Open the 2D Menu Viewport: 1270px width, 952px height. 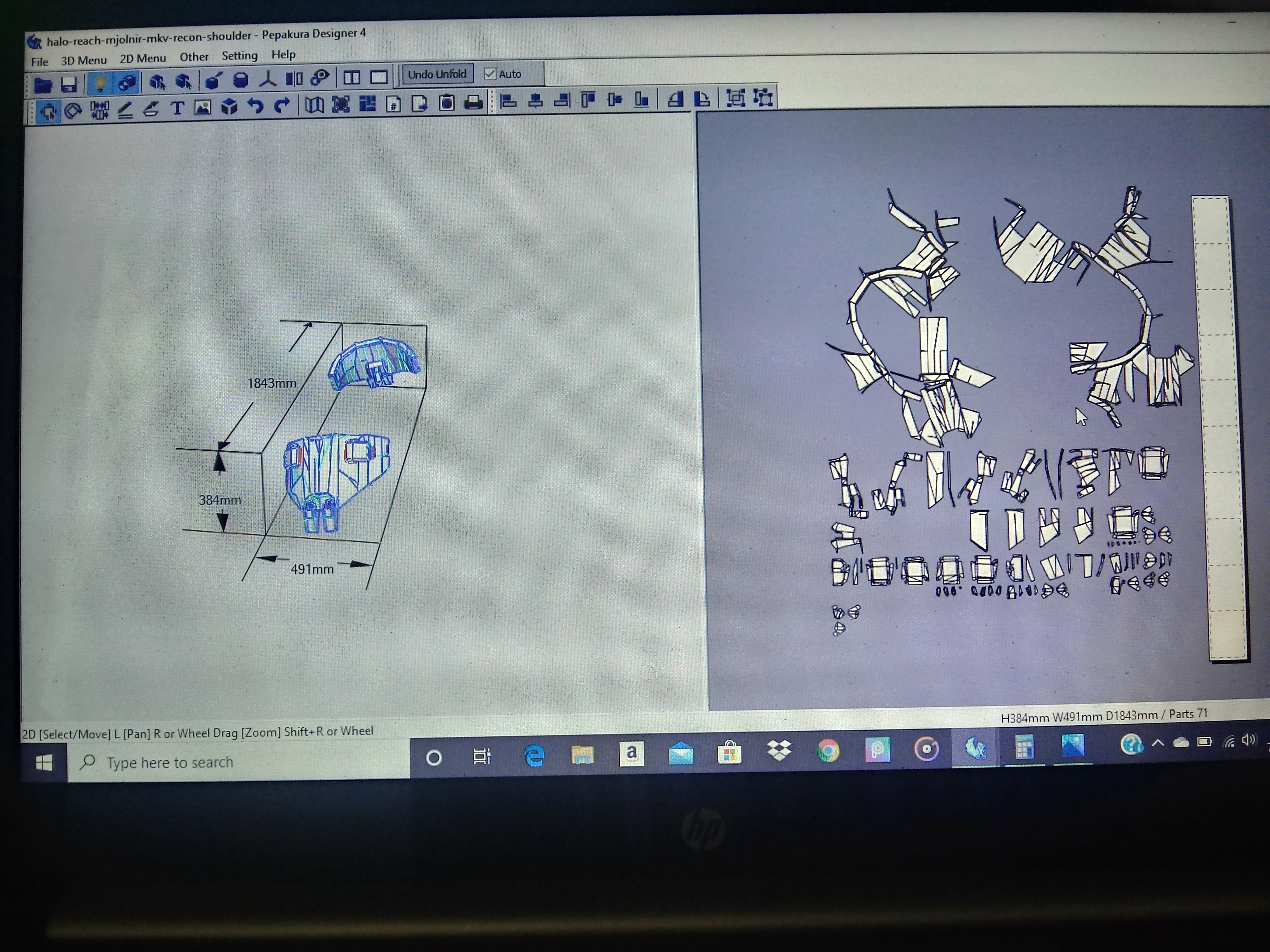coord(142,59)
